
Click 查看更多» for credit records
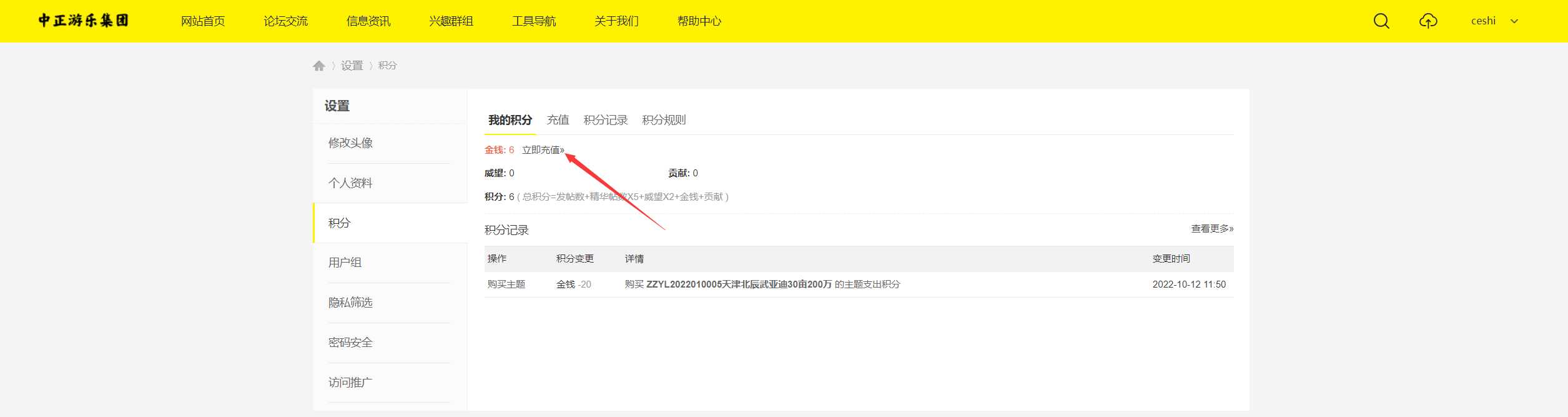point(1212,229)
